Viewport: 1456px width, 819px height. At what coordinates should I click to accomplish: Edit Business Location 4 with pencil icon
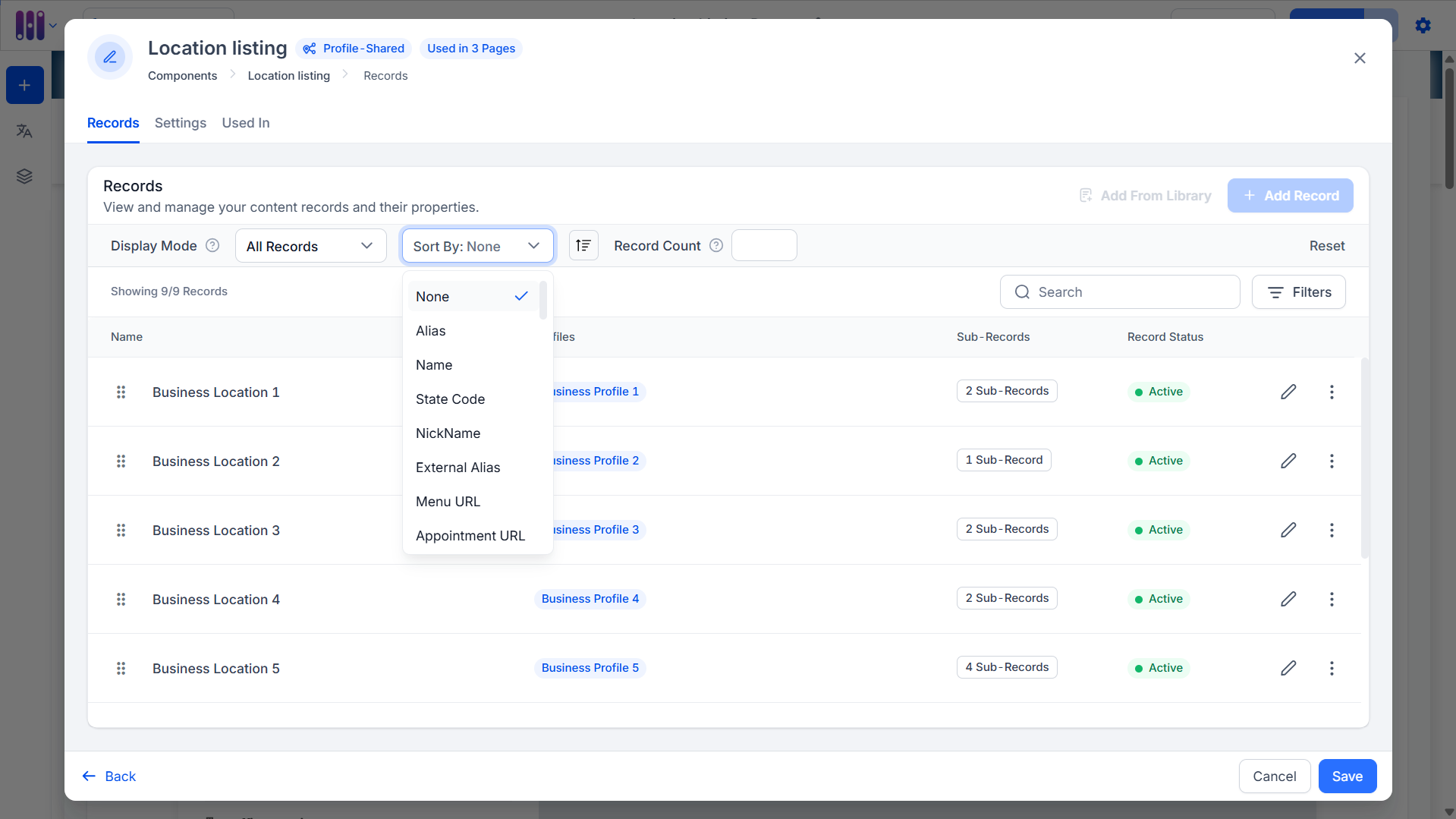pos(1288,599)
